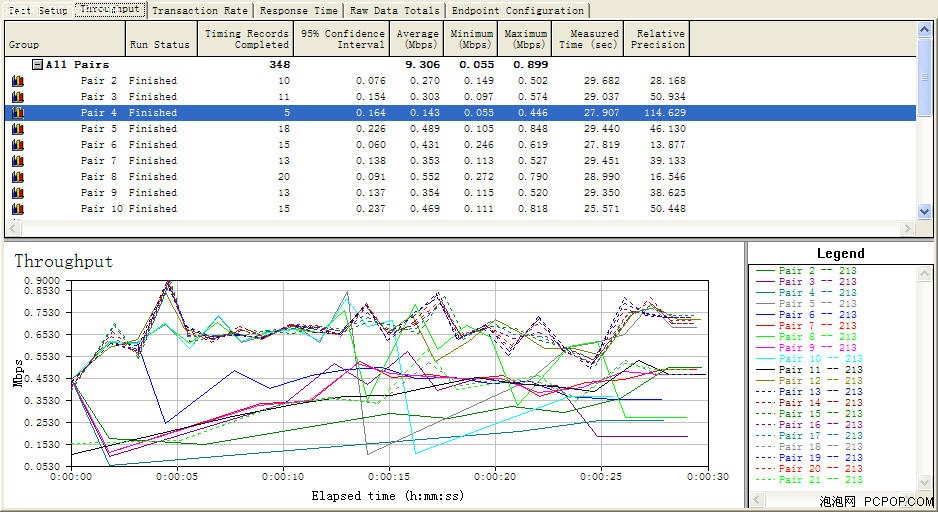This screenshot has height=512, width=938.
Task: Click the table scrollbar down arrow
Action: click(x=924, y=211)
